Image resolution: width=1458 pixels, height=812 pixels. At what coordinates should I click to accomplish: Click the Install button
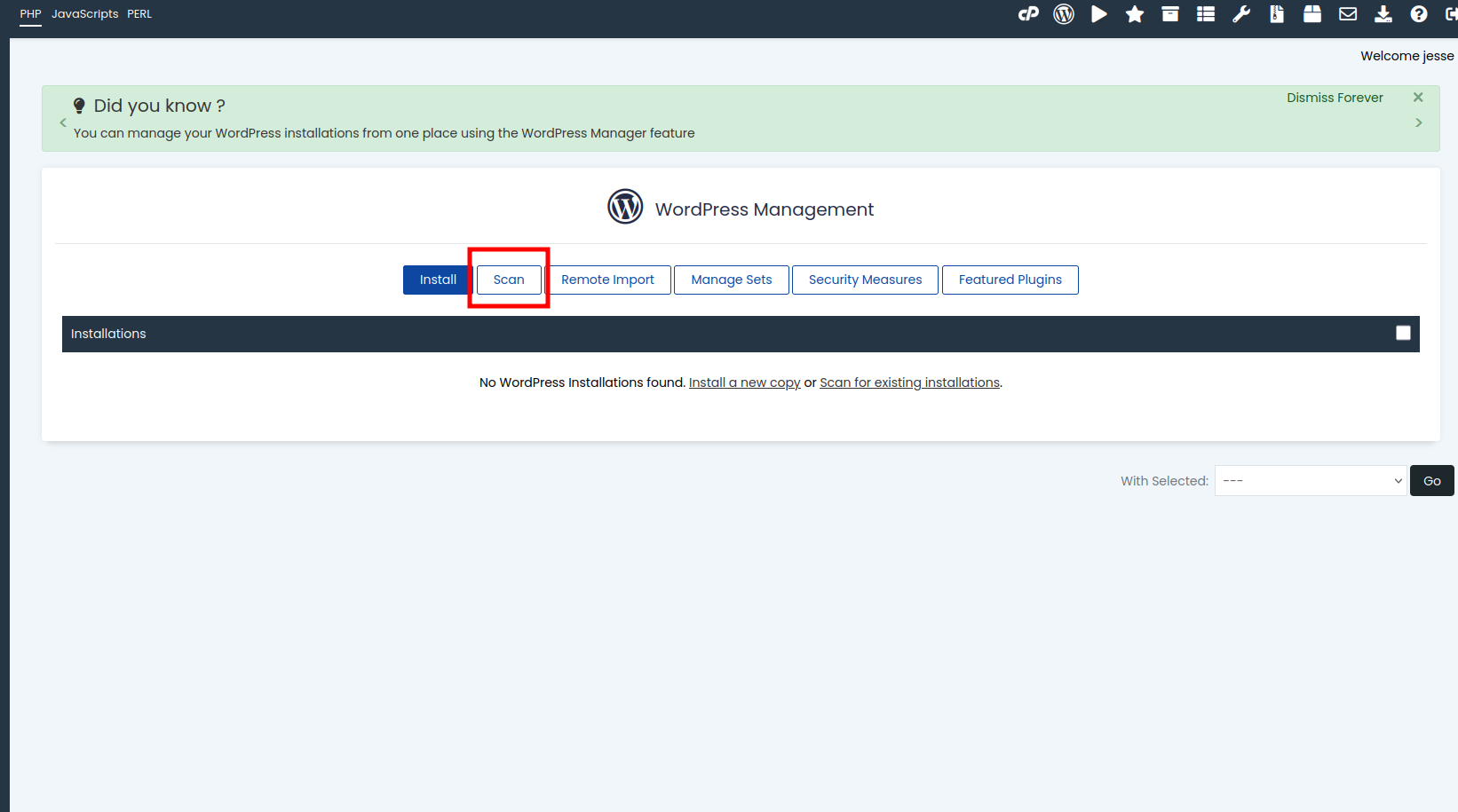[438, 280]
